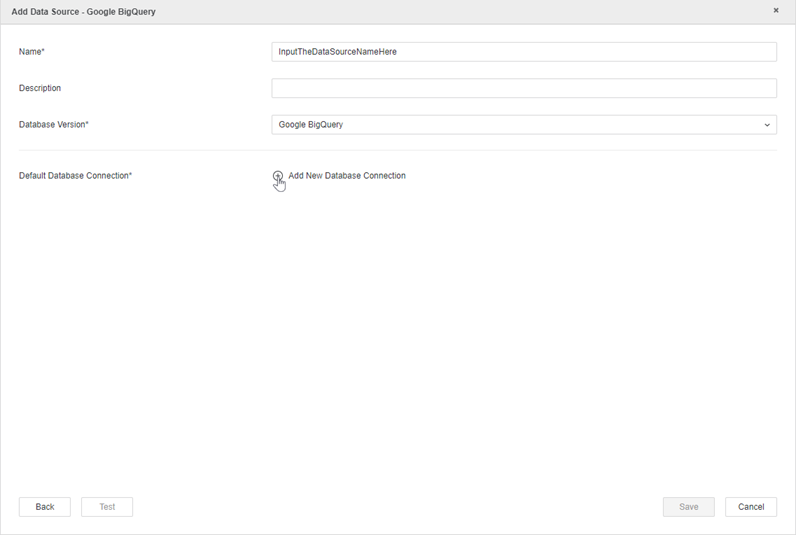This screenshot has width=796, height=535.
Task: Click the Name* field label
Action: [32, 52]
